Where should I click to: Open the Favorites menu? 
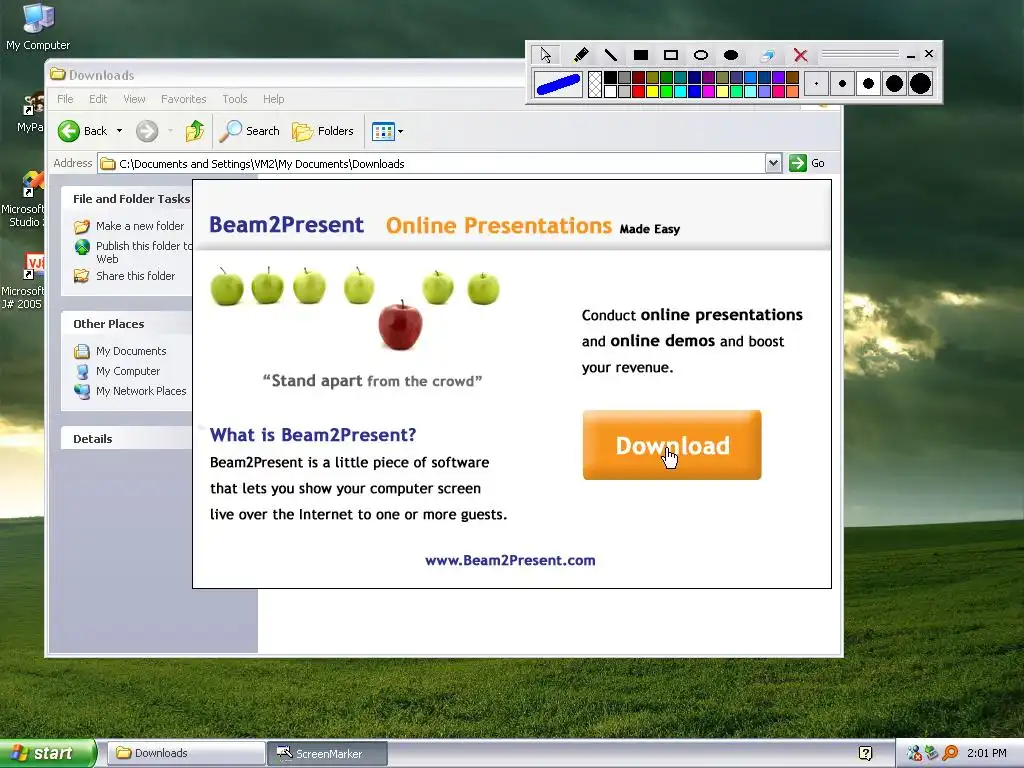[x=184, y=99]
